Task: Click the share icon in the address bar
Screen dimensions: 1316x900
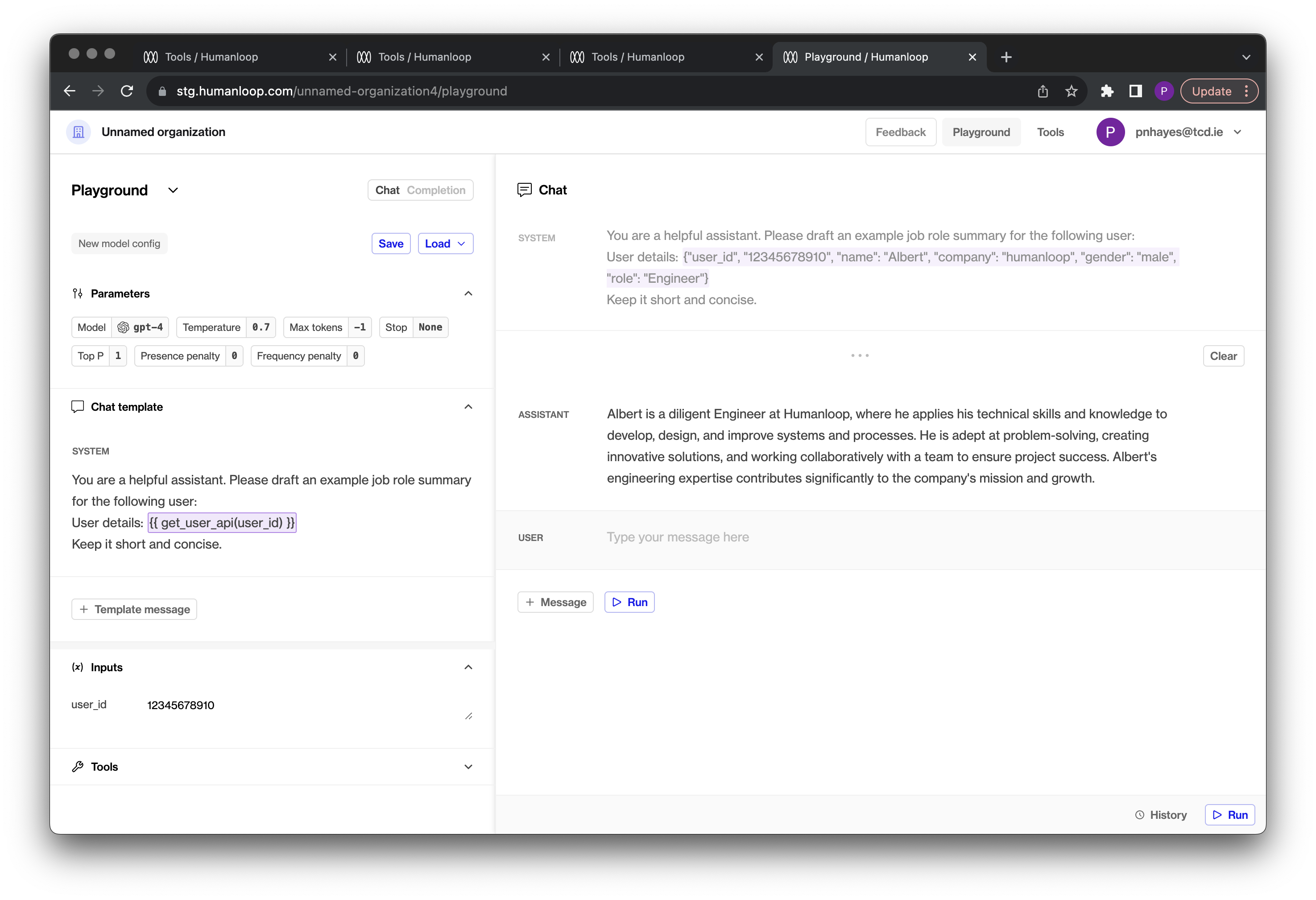Action: 1043,91
